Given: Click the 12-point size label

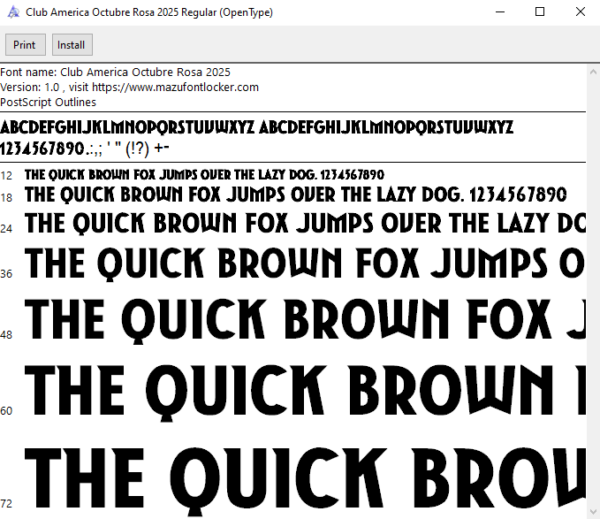Looking at the screenshot, I should point(6,176).
